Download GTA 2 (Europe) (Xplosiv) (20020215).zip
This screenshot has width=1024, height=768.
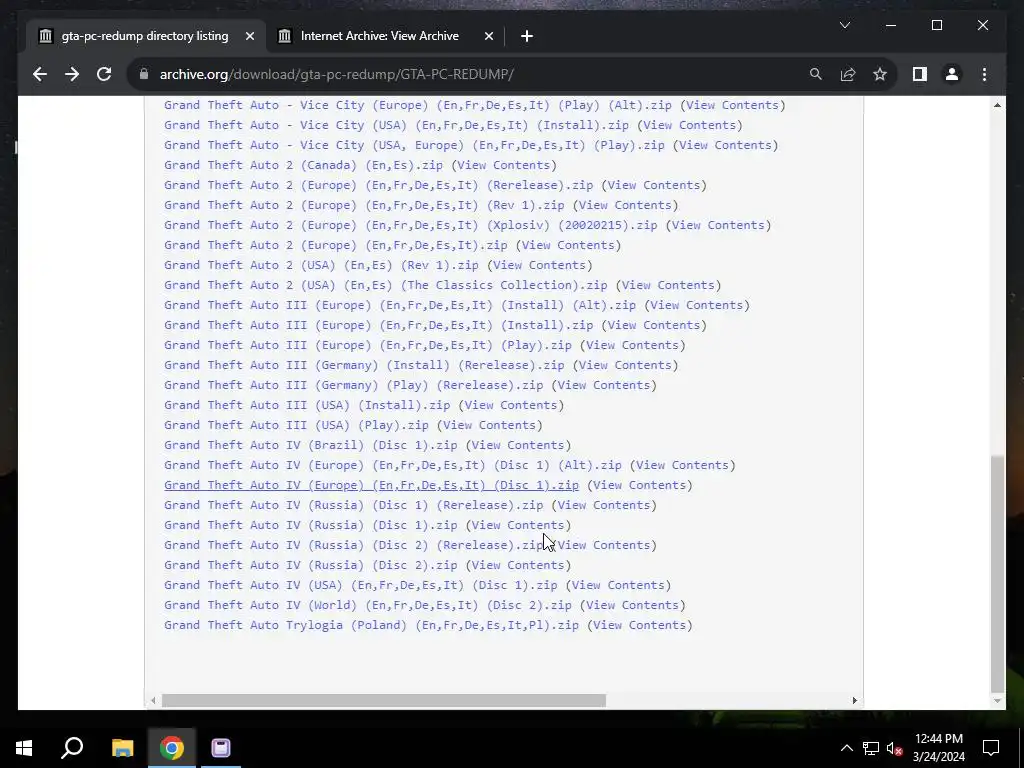pos(411,225)
